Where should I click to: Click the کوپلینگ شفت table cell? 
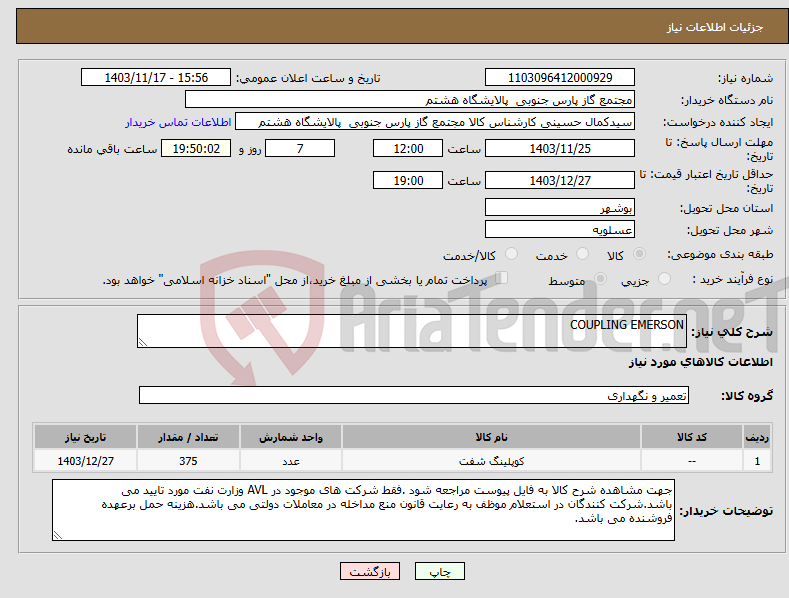point(491,461)
